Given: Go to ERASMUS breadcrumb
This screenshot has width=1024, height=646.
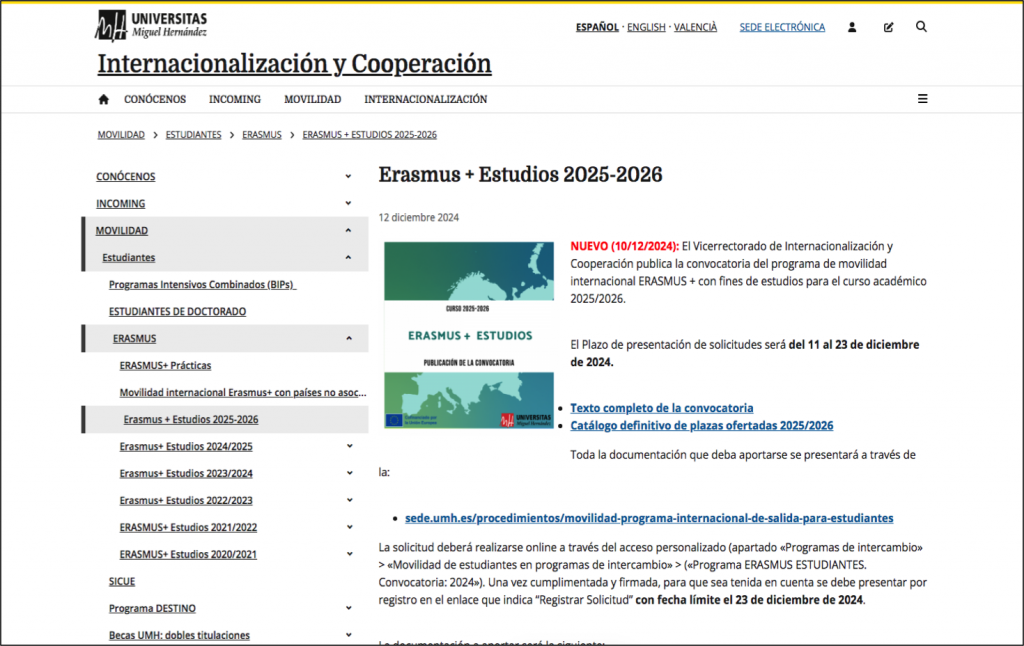Looking at the screenshot, I should pos(262,135).
